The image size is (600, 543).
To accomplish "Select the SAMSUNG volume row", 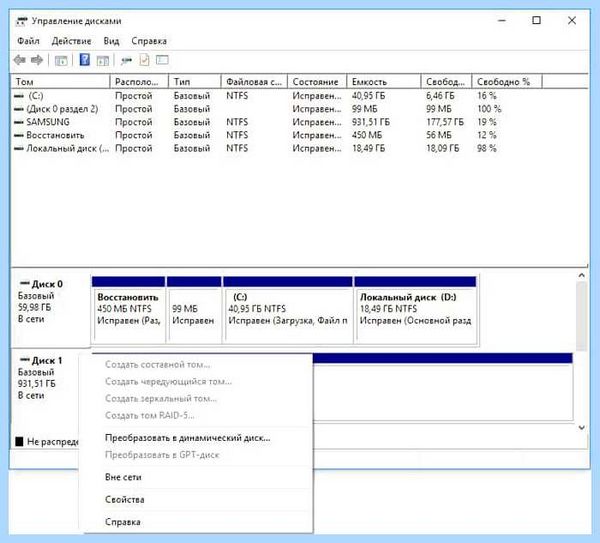I will [298, 122].
